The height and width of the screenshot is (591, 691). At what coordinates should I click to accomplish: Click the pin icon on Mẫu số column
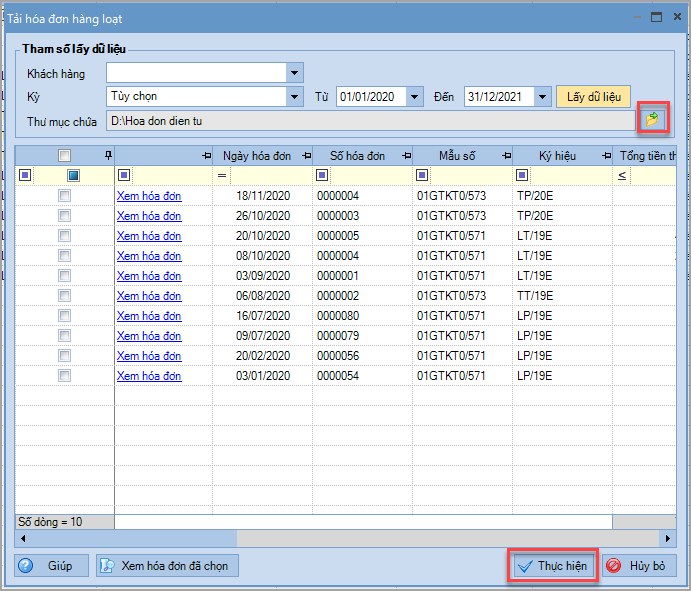(507, 156)
